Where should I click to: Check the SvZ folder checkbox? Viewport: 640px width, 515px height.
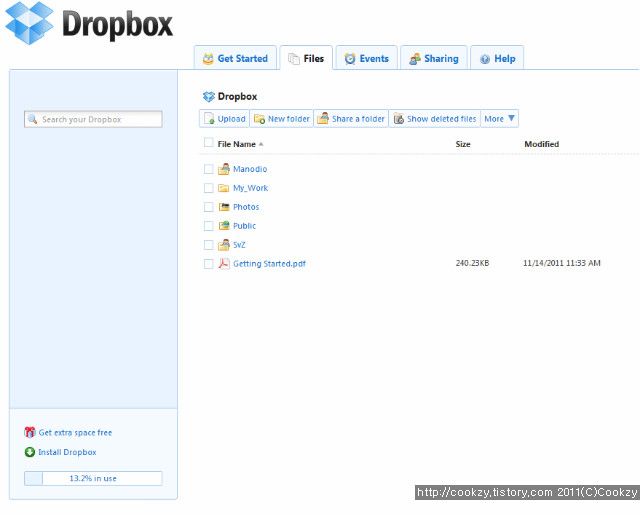coord(209,245)
